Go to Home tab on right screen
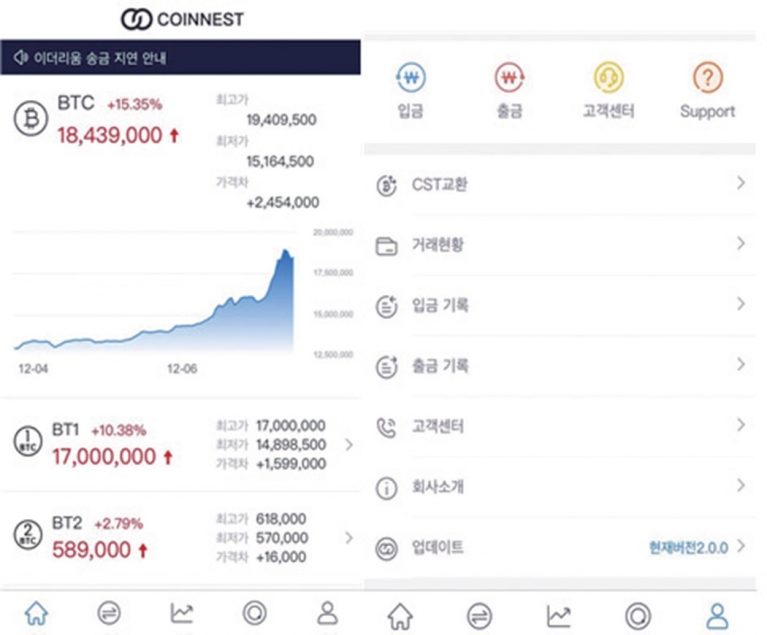767x635 pixels. (400, 616)
